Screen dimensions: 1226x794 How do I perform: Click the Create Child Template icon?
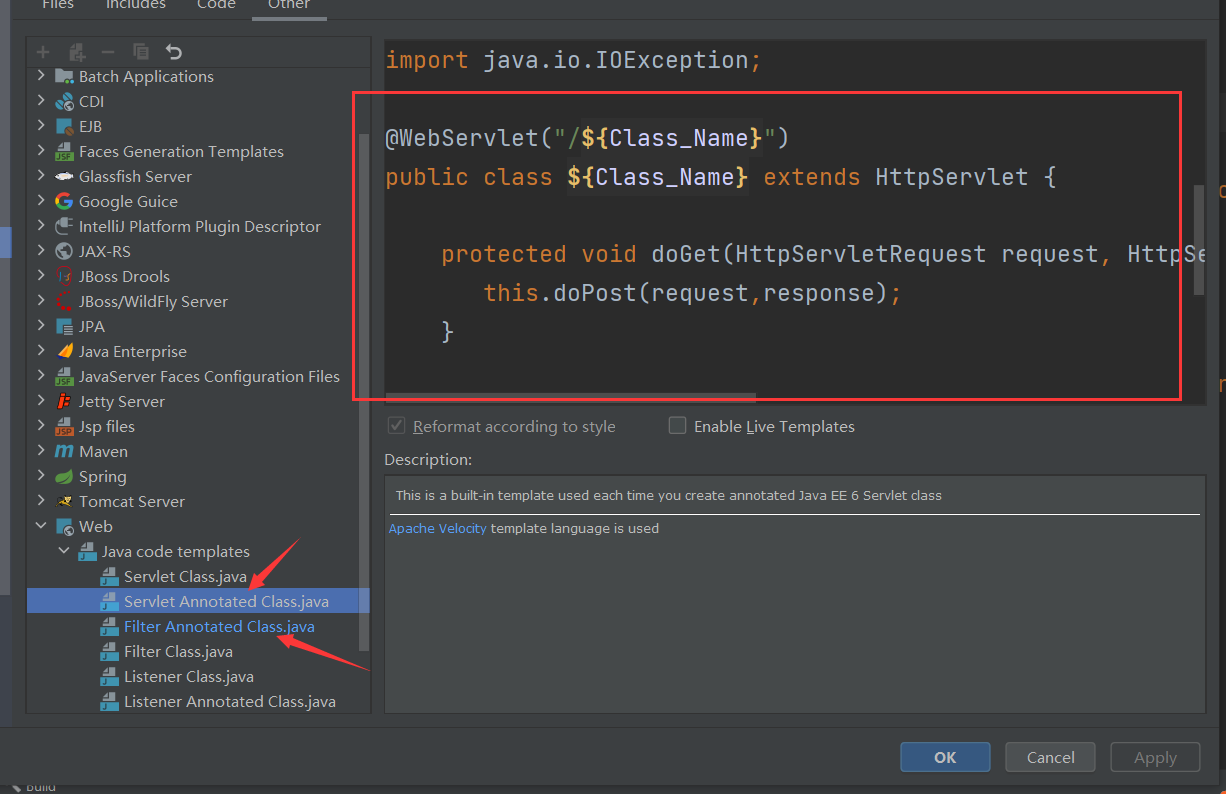[77, 51]
